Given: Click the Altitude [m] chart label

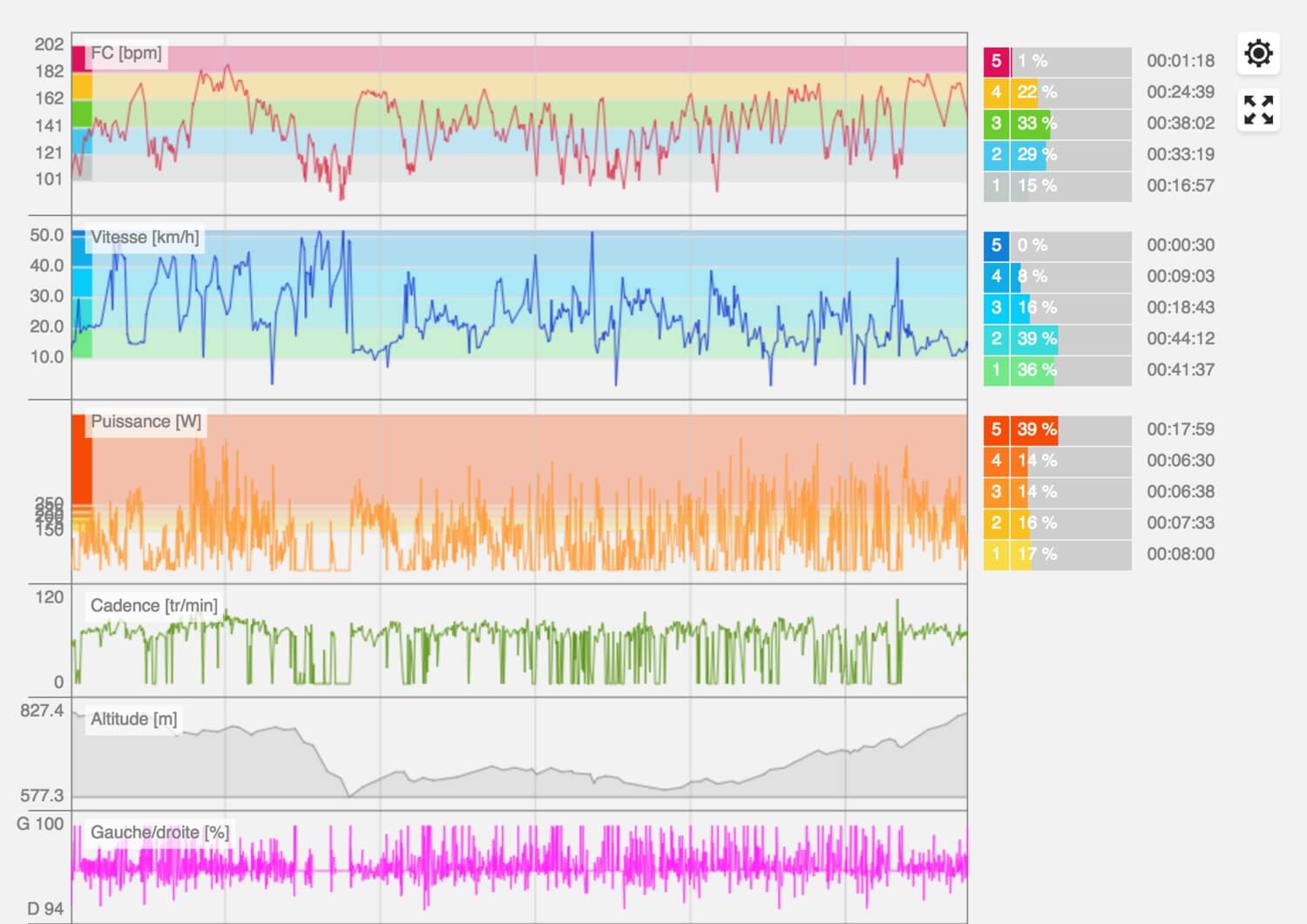Looking at the screenshot, I should tap(133, 719).
